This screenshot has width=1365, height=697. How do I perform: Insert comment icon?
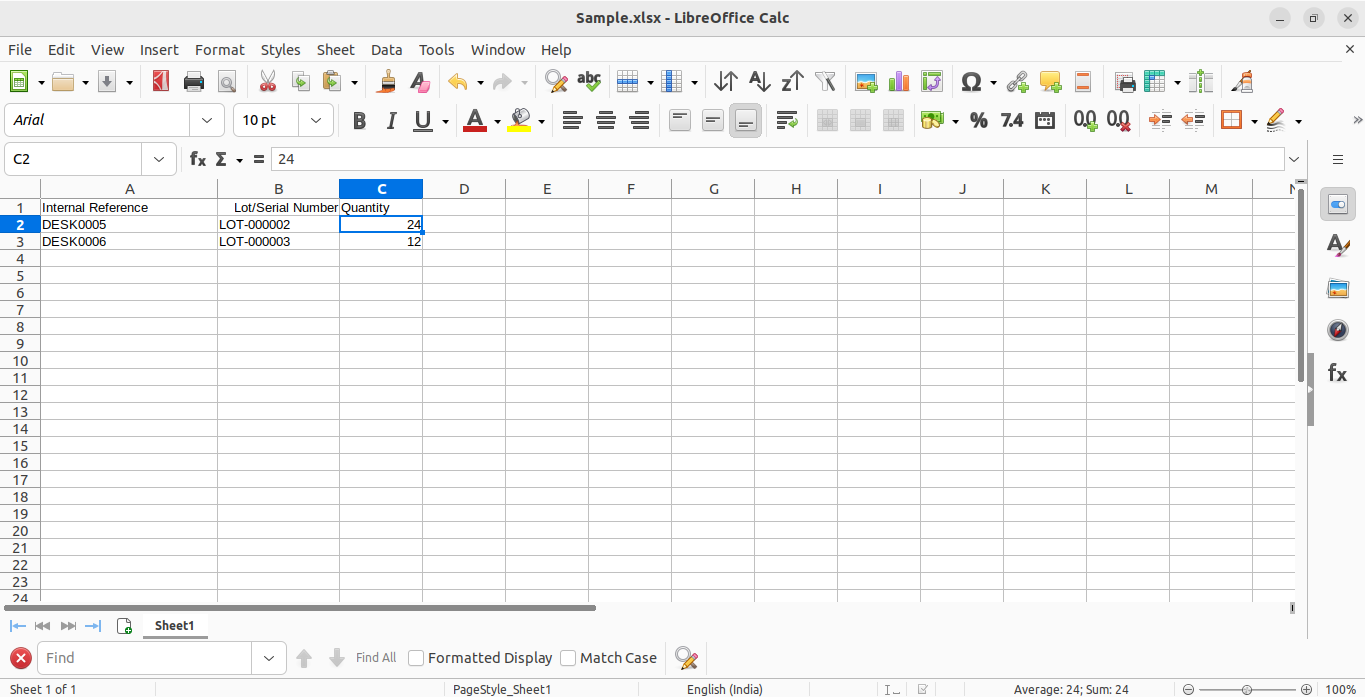coord(1050,82)
